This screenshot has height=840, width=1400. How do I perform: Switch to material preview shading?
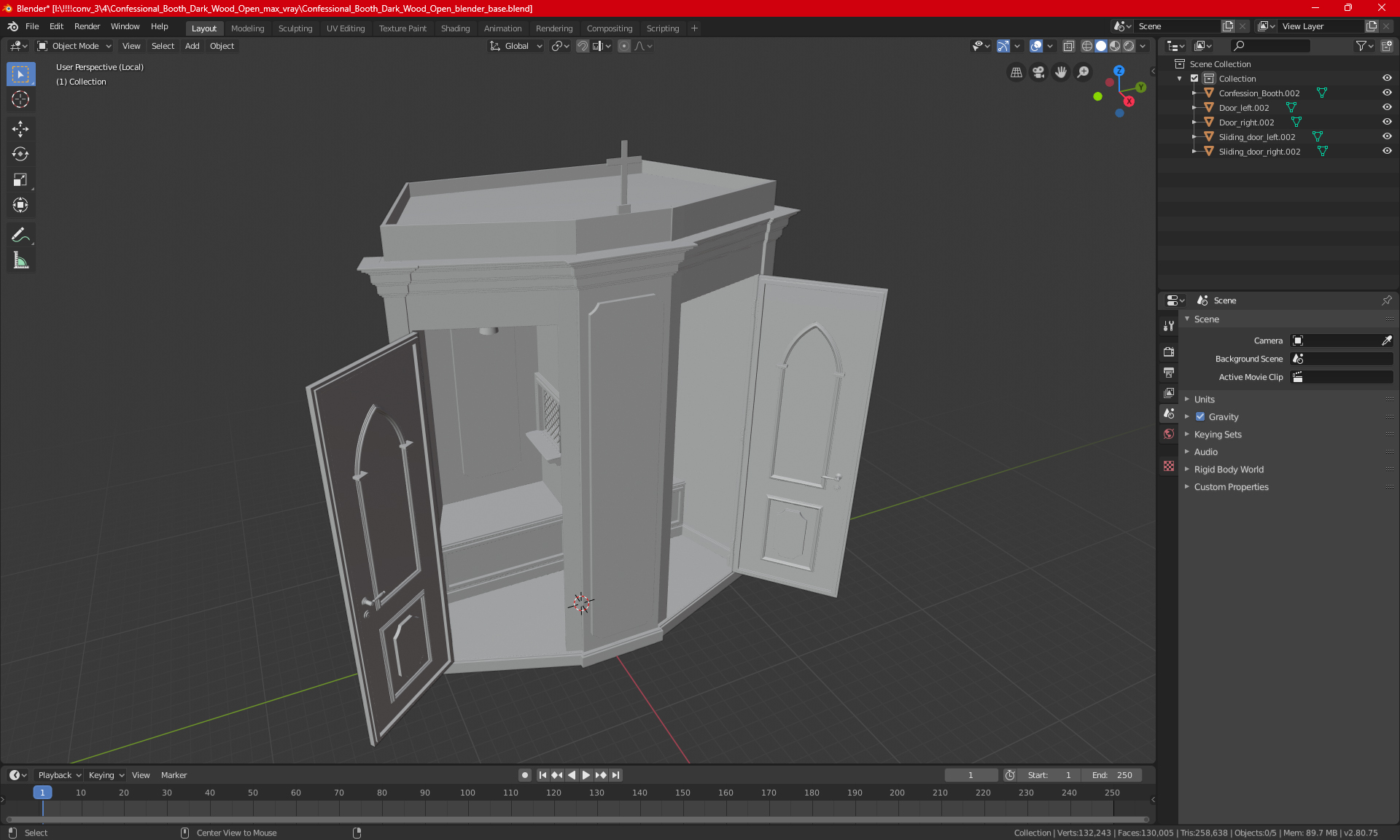tap(1115, 46)
